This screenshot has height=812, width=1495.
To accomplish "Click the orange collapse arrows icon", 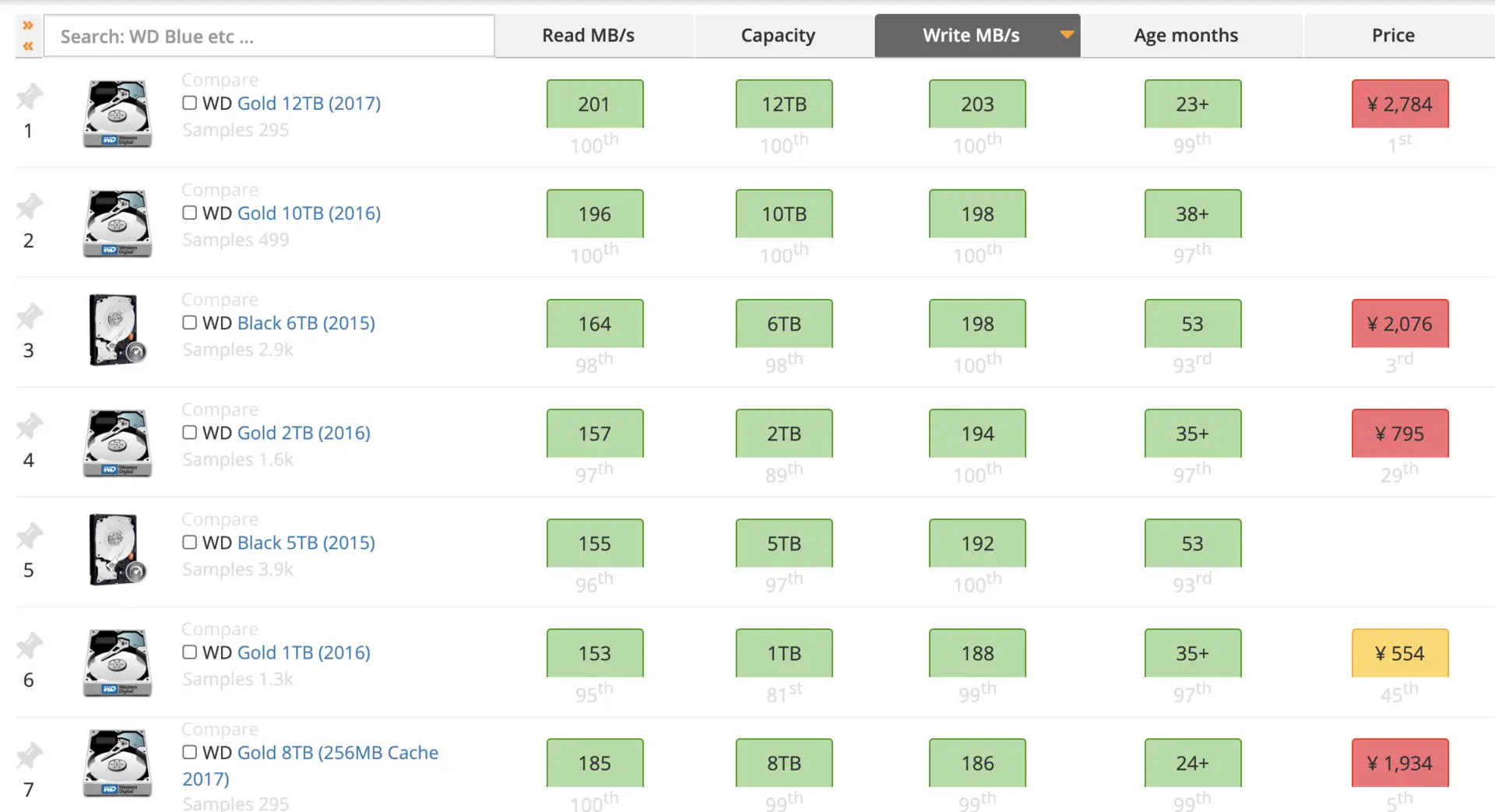I will tap(28, 46).
